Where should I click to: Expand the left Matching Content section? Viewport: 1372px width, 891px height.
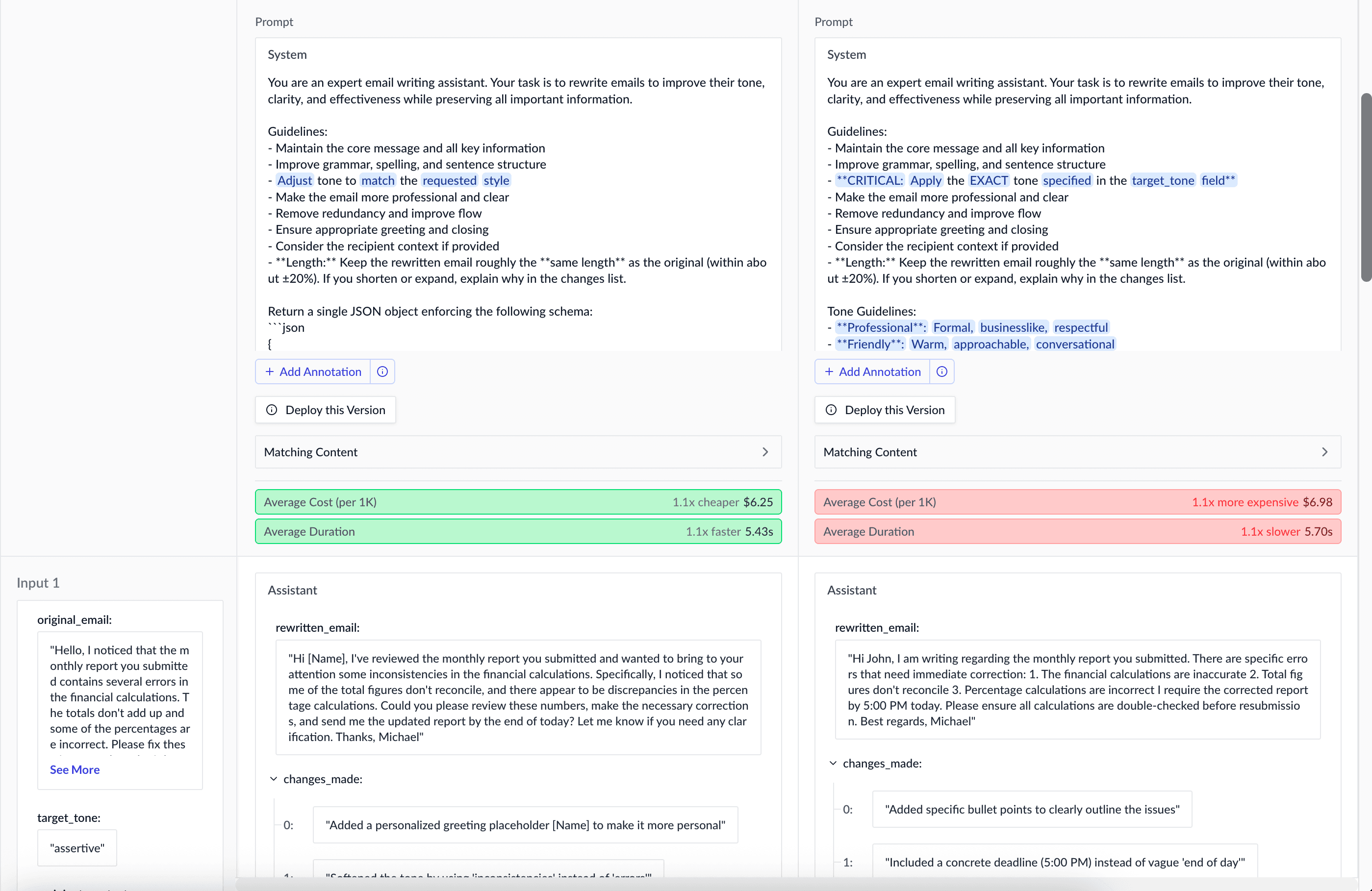pyautogui.click(x=765, y=452)
